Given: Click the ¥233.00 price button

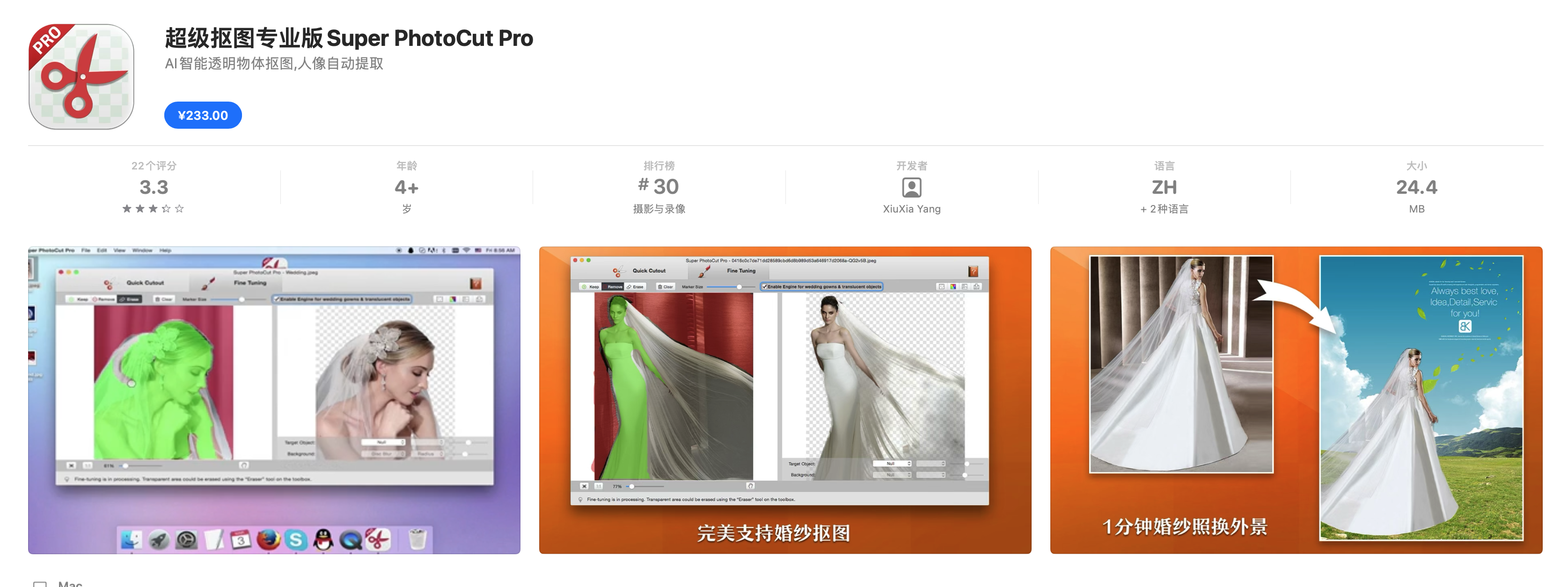Looking at the screenshot, I should tap(203, 115).
